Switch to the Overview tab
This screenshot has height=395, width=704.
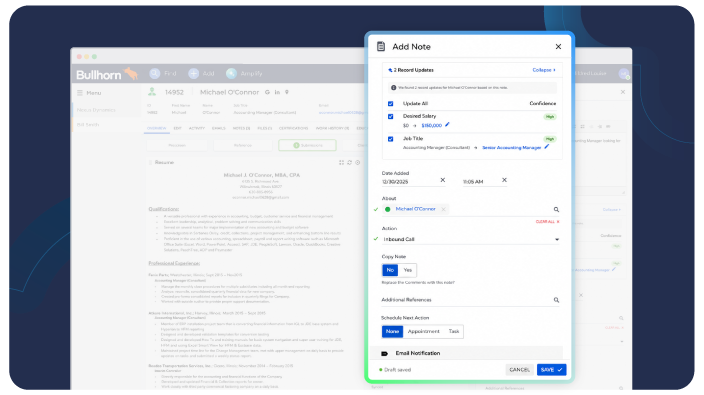pyautogui.click(x=157, y=128)
